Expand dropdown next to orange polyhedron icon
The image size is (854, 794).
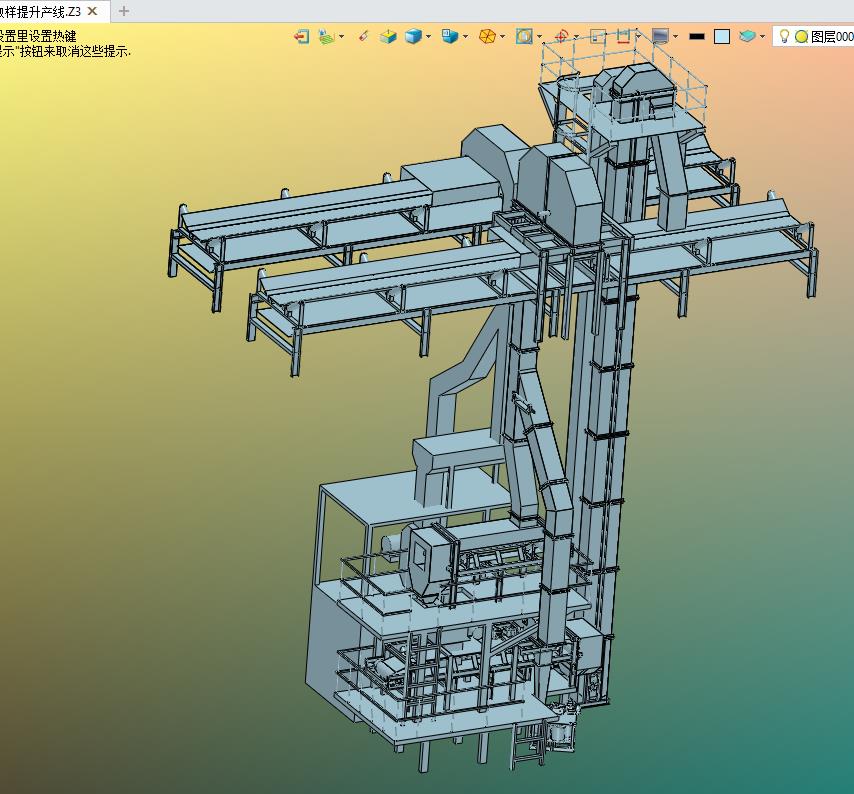tap(502, 36)
